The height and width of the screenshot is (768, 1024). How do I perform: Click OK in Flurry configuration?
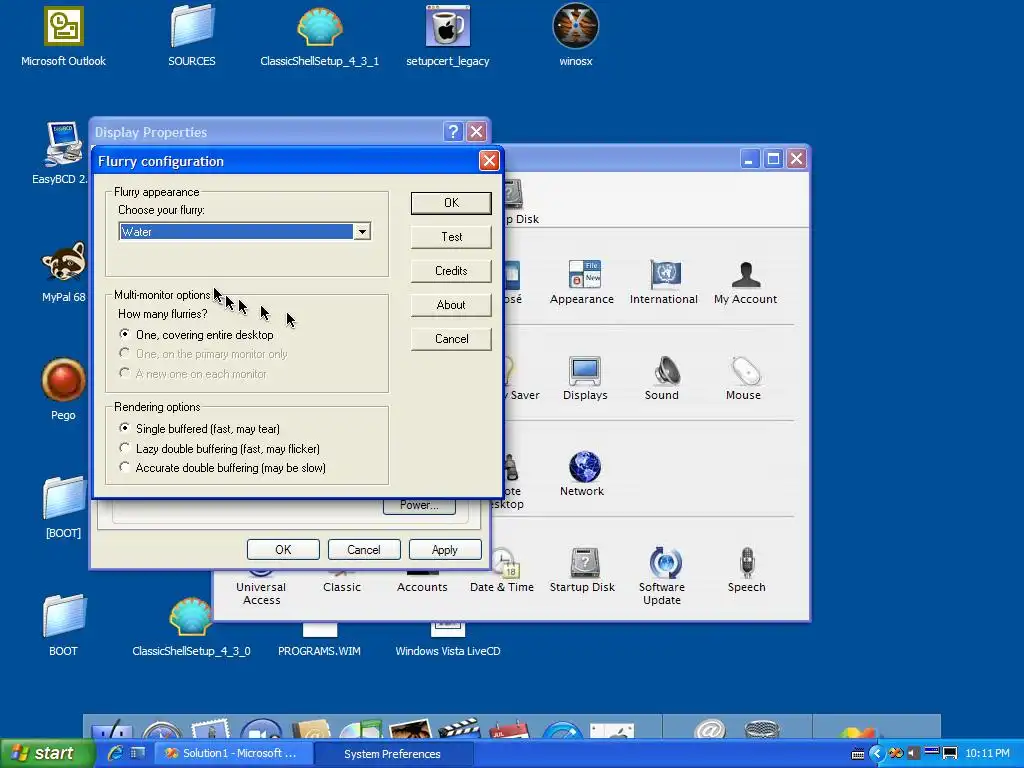pos(451,203)
